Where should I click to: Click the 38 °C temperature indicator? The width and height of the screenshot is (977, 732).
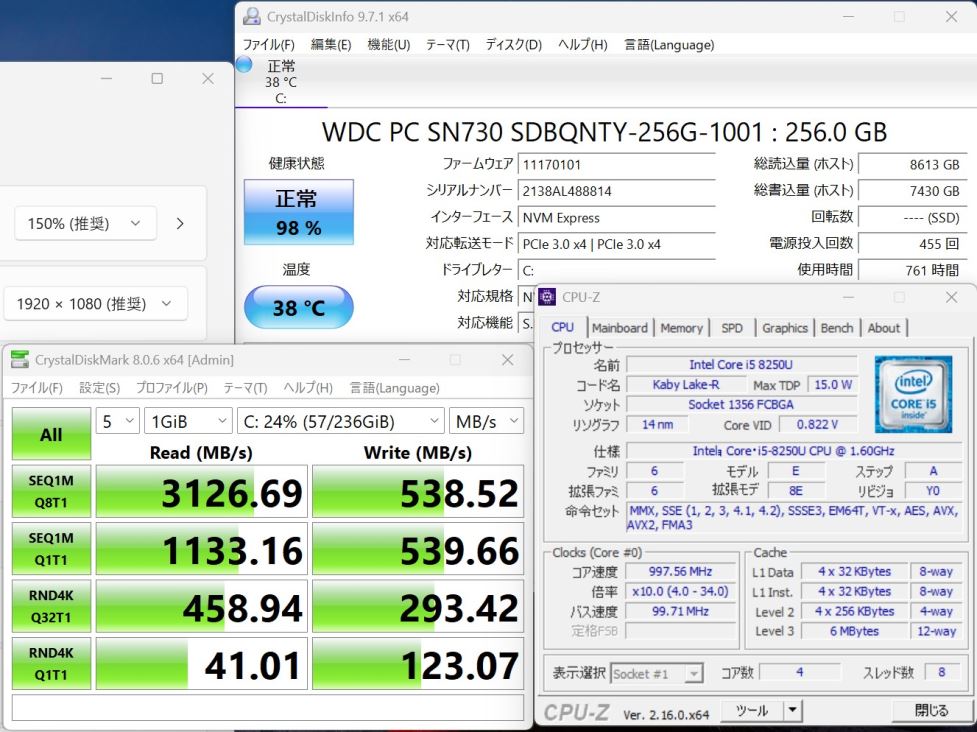click(298, 307)
